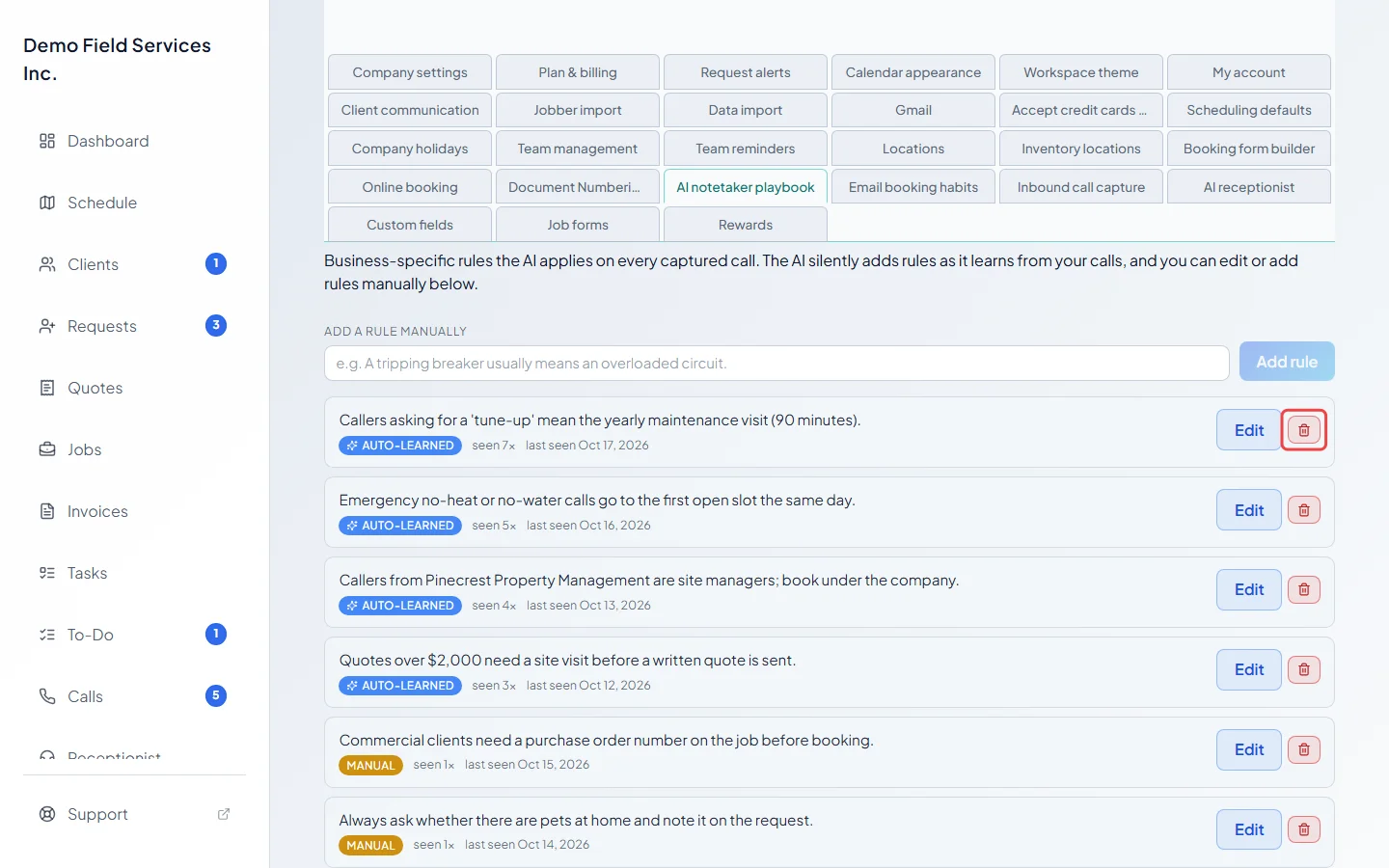Switch to Company settings tab
Viewport: 1389px width, 868px height.
pyautogui.click(x=410, y=72)
